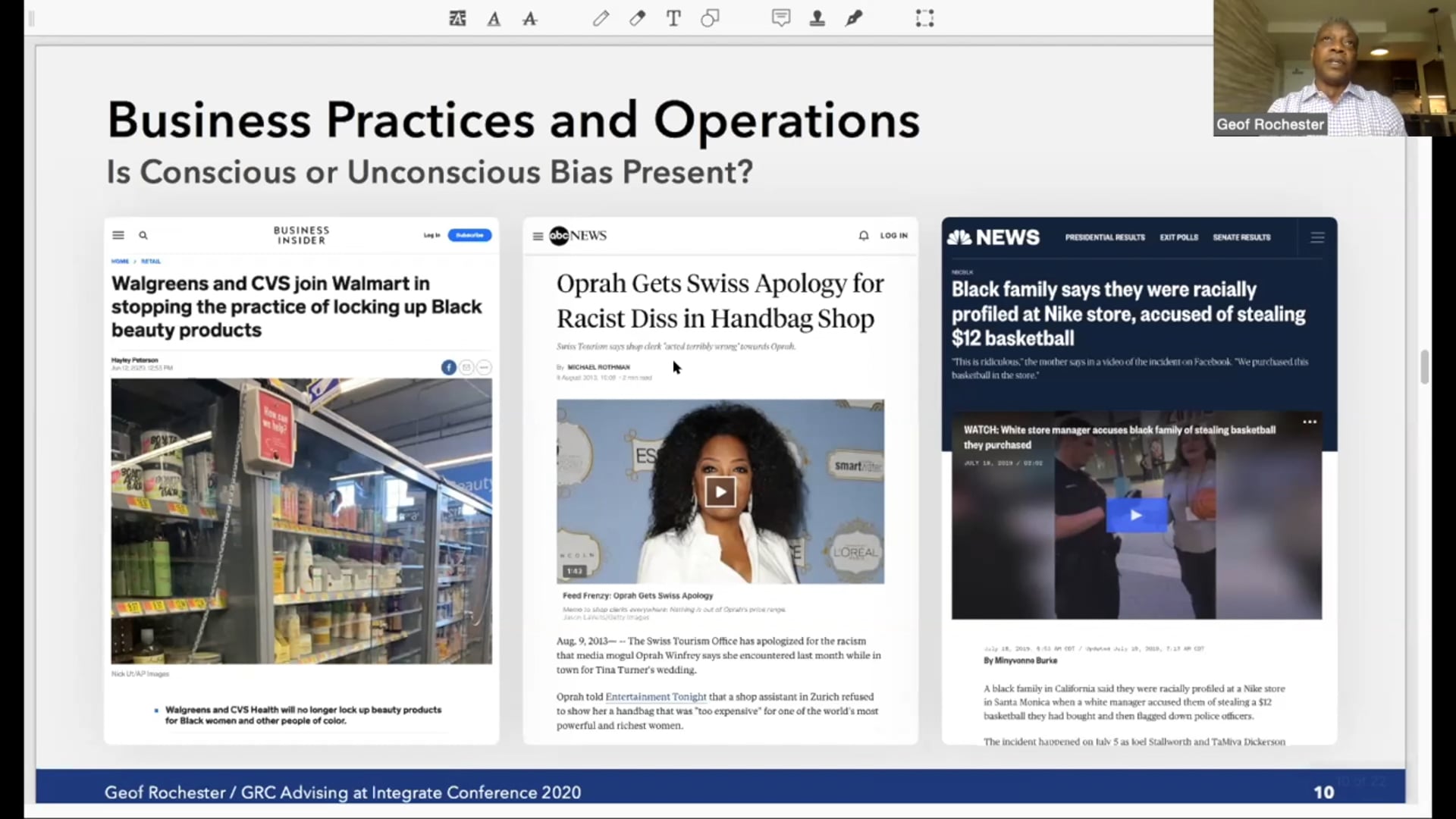1456x819 pixels.
Task: Click email share icon on Business Insider article
Action: pyautogui.click(x=466, y=367)
